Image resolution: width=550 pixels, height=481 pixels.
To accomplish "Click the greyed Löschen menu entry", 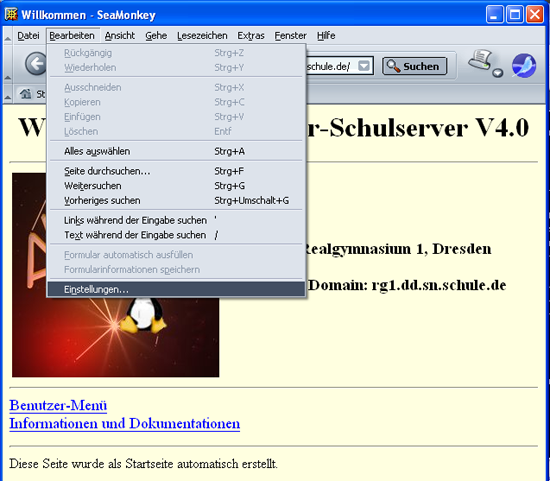I will point(176,132).
